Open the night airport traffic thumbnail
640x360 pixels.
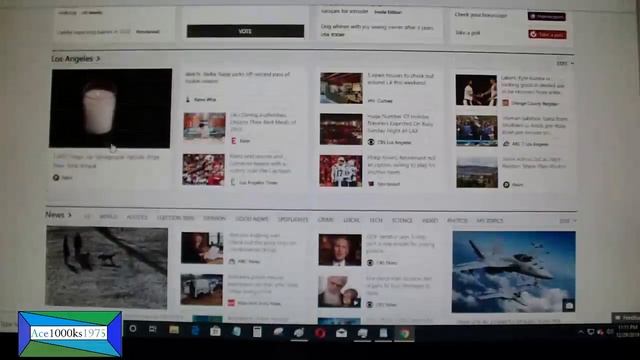click(341, 129)
